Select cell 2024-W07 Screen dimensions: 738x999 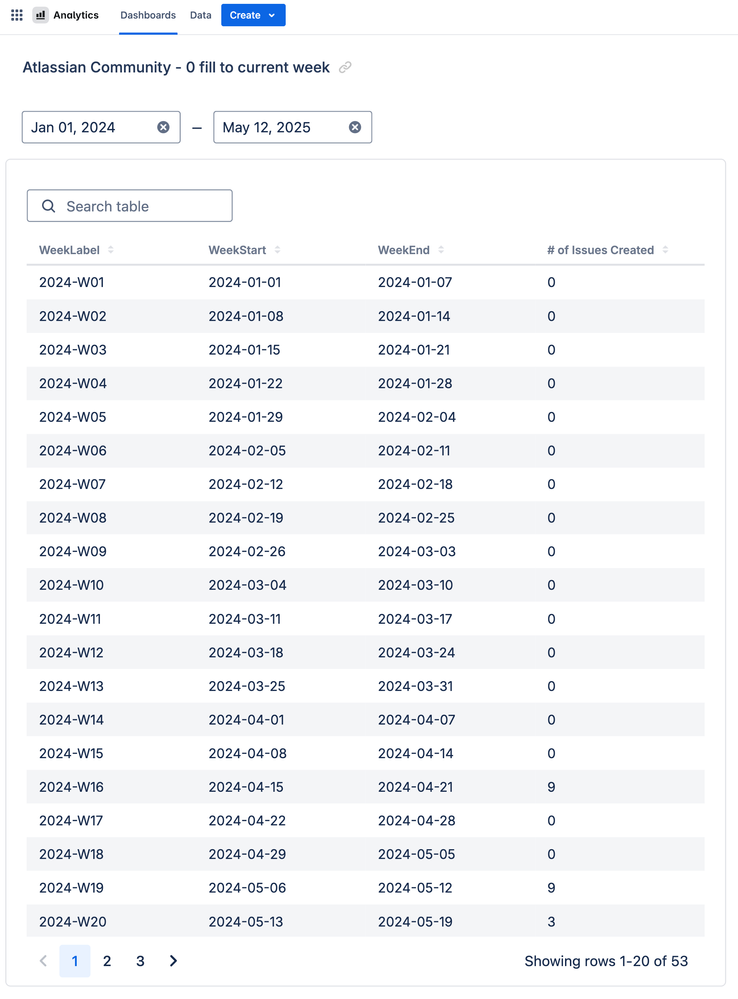[x=73, y=484]
